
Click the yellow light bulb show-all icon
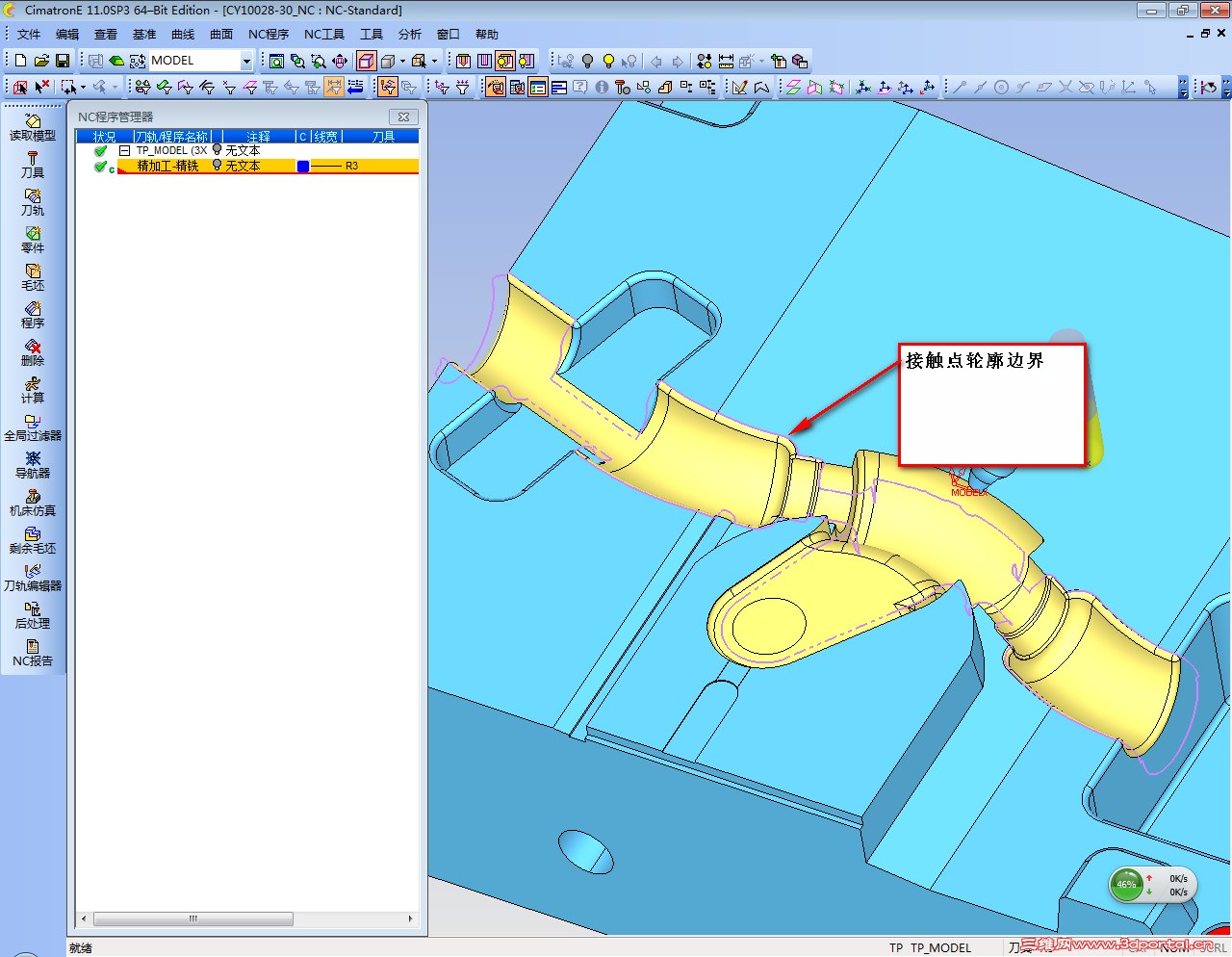click(x=608, y=60)
